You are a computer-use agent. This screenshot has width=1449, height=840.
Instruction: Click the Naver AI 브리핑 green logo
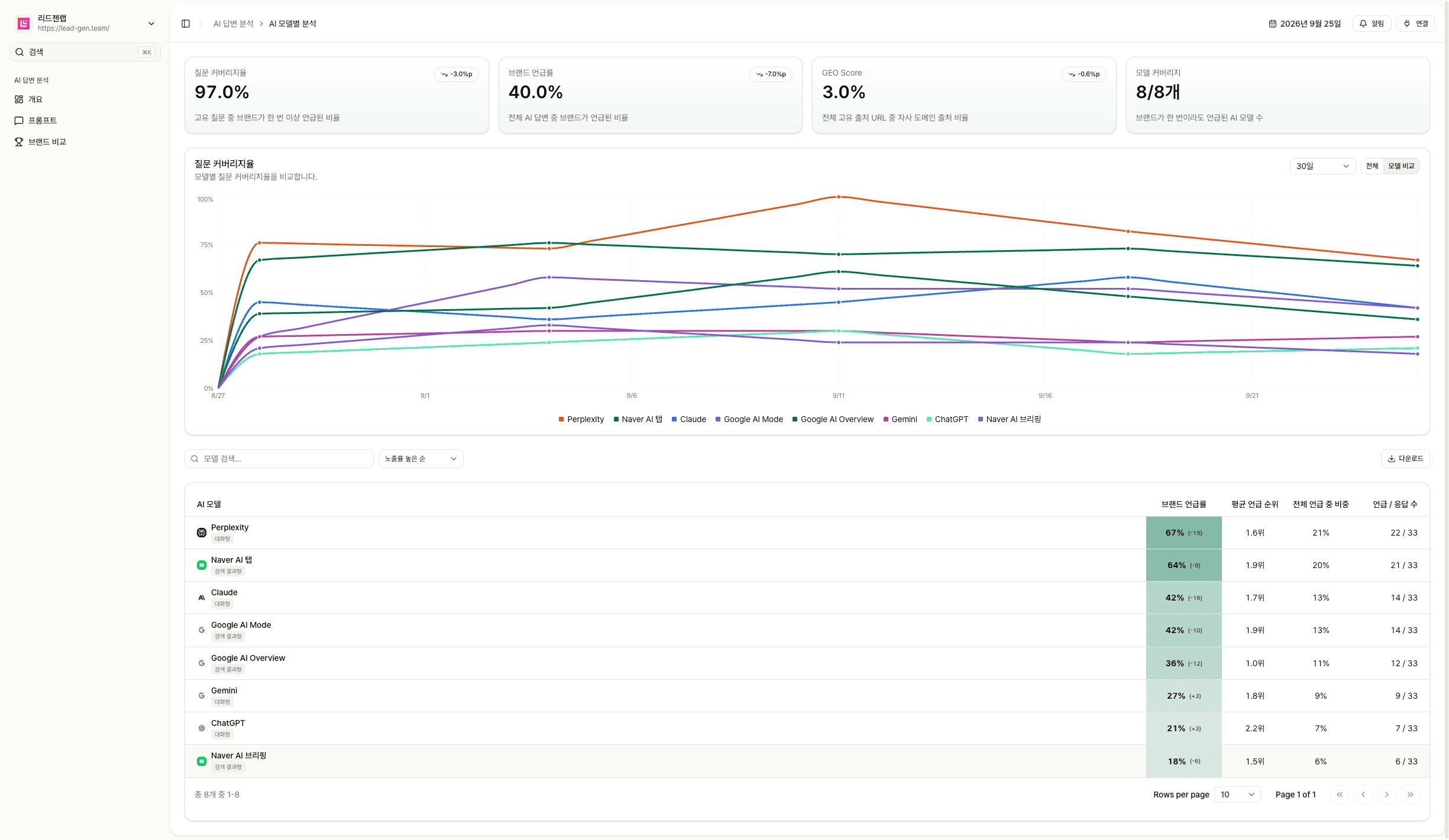[202, 761]
